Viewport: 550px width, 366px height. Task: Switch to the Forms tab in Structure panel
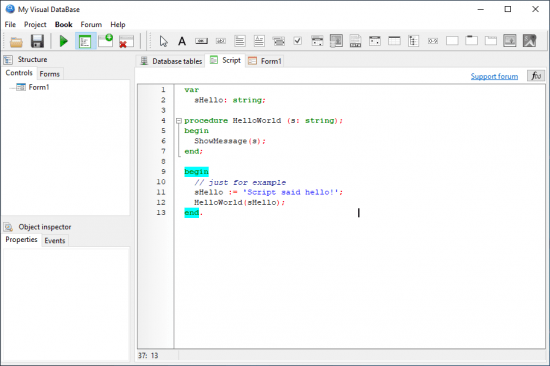click(x=49, y=74)
